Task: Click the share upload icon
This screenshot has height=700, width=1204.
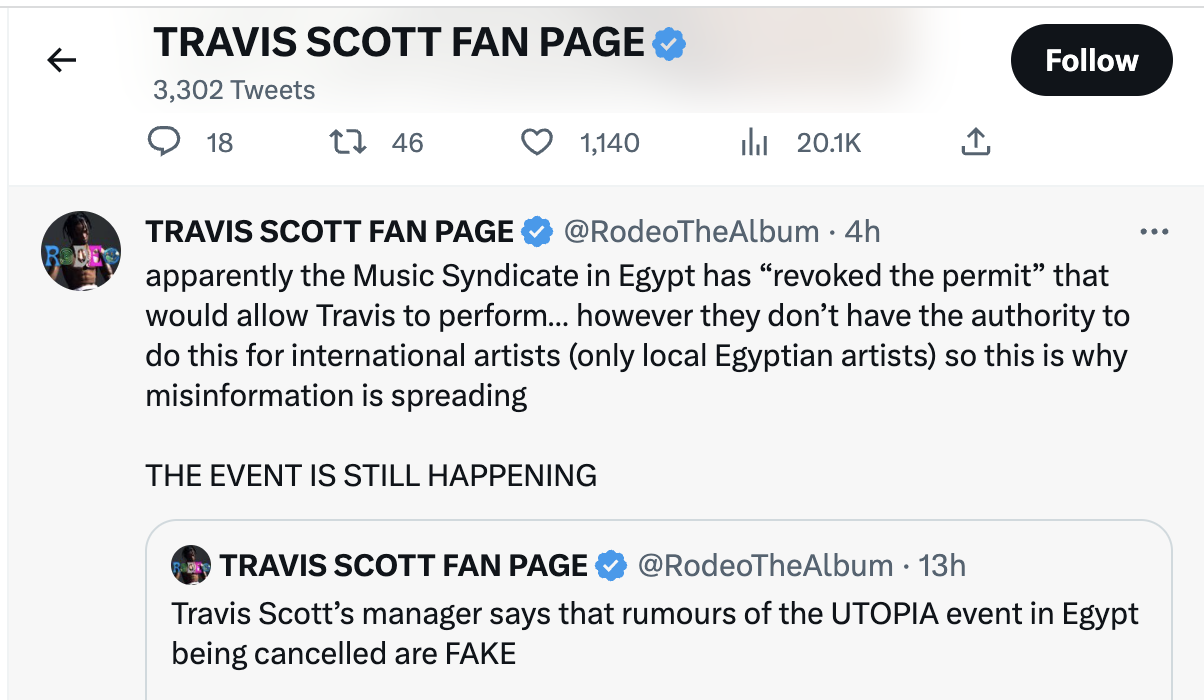Action: click(x=975, y=143)
